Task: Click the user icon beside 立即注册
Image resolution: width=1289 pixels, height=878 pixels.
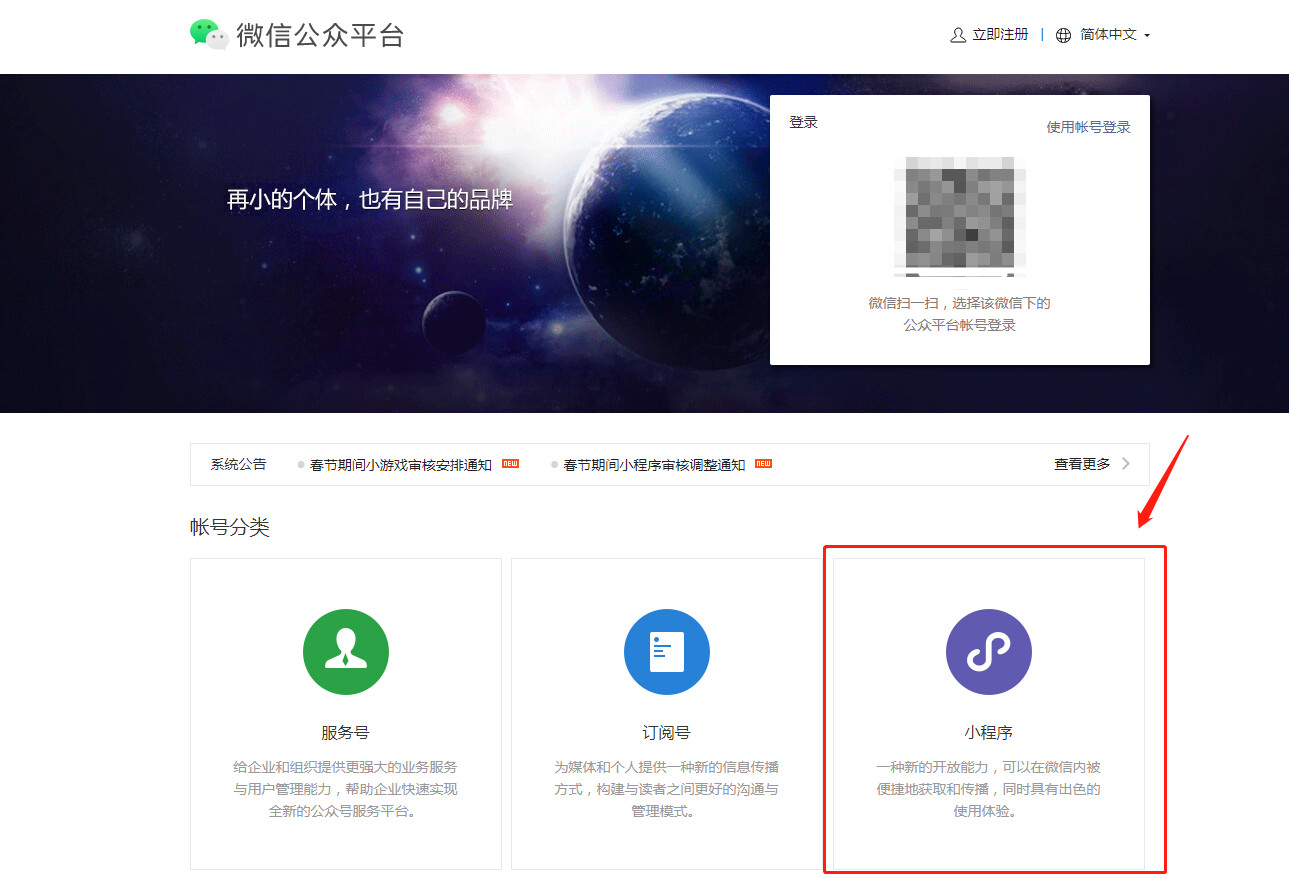Action: coord(958,35)
